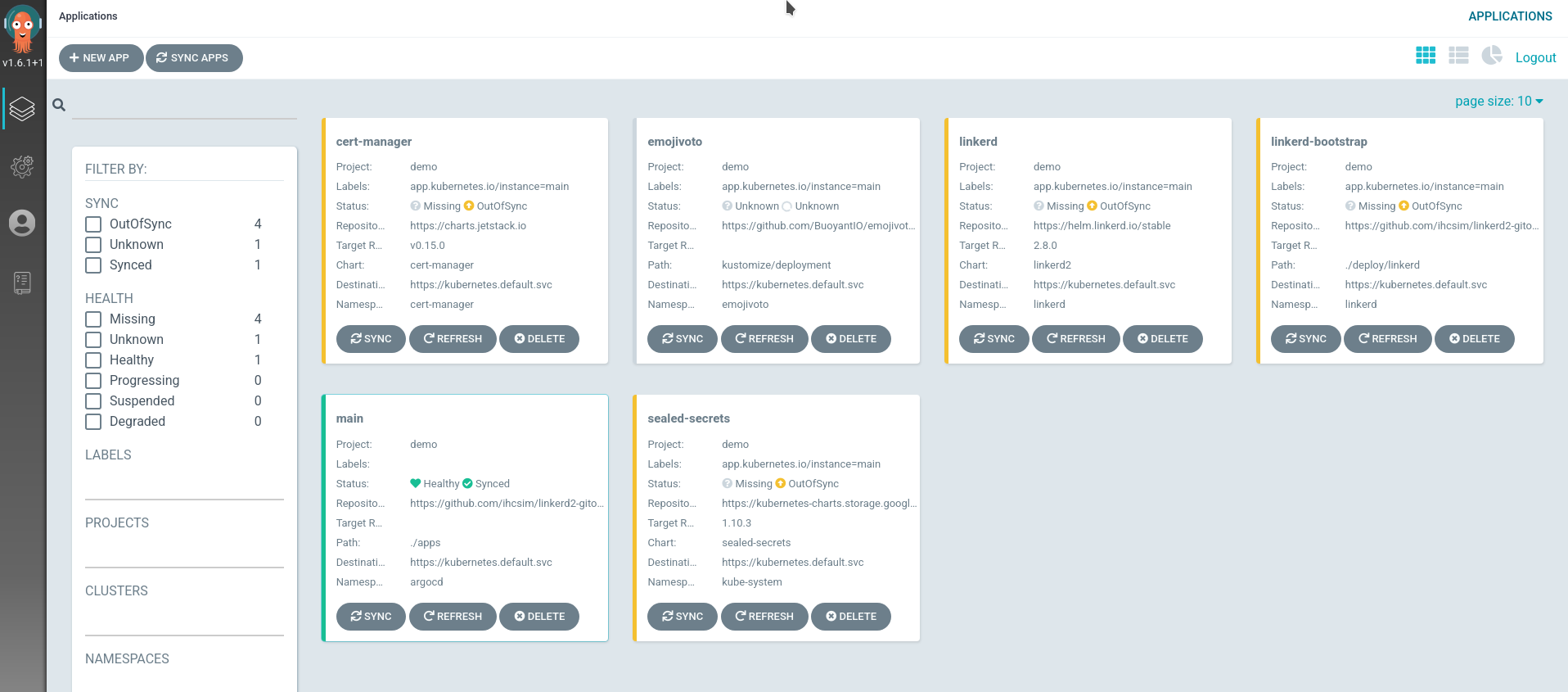
Task: Focus the application search field
Action: 184,106
